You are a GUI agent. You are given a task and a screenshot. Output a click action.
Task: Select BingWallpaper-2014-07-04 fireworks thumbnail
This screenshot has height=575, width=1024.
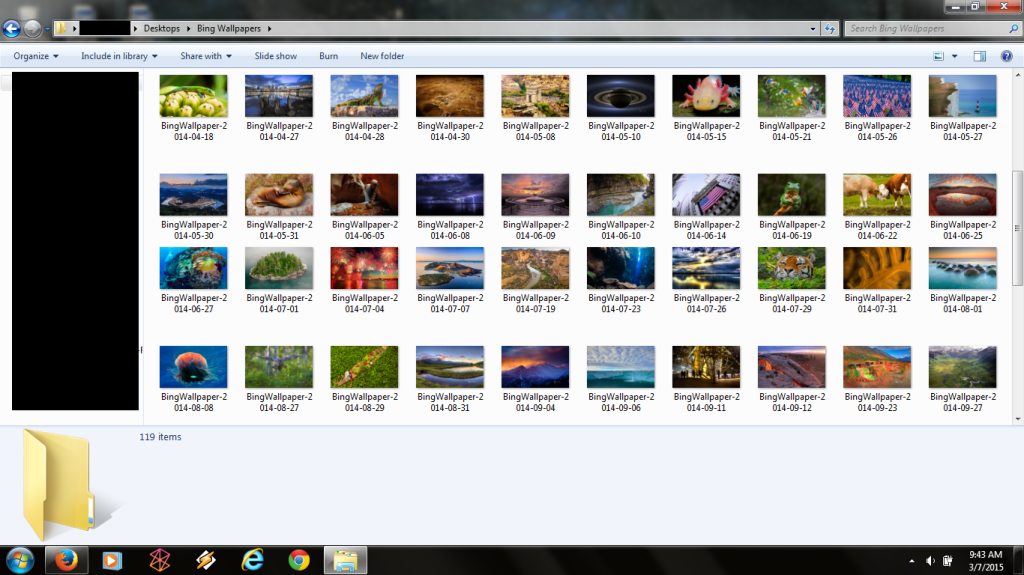pyautogui.click(x=364, y=268)
